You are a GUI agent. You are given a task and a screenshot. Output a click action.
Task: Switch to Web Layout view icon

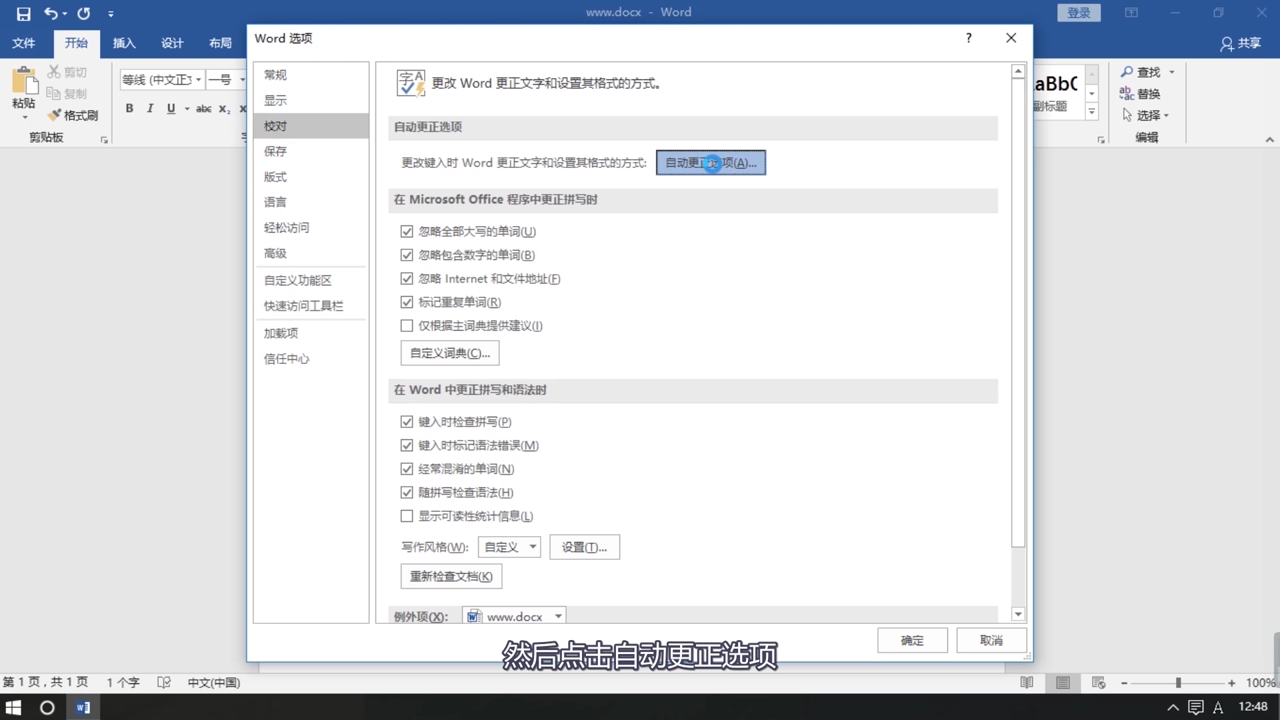1098,683
